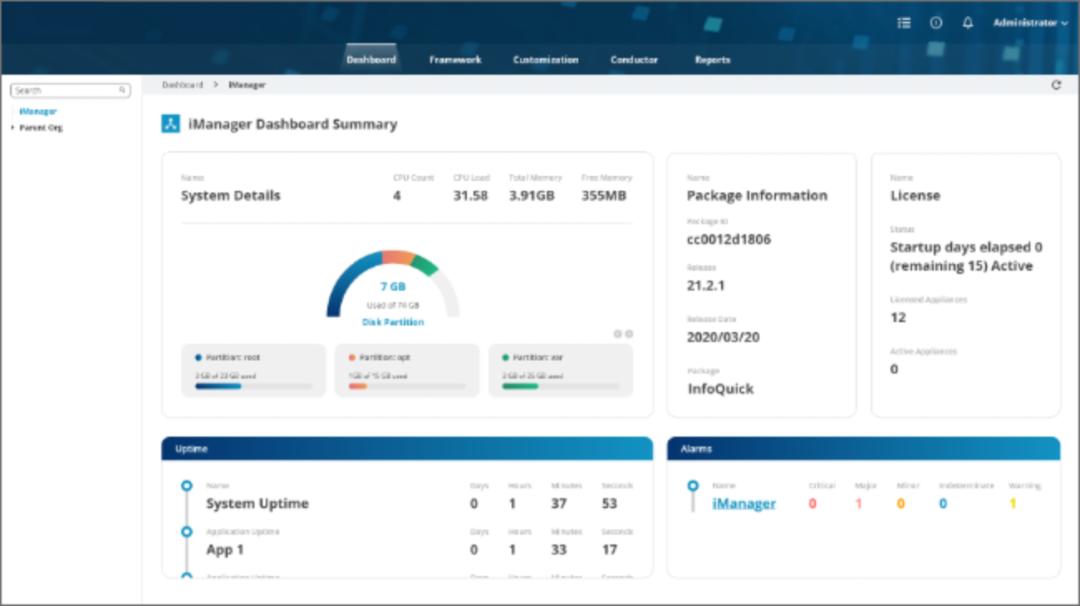Select first carousel dot in System Details
The width and height of the screenshot is (1080, 606).
click(618, 334)
